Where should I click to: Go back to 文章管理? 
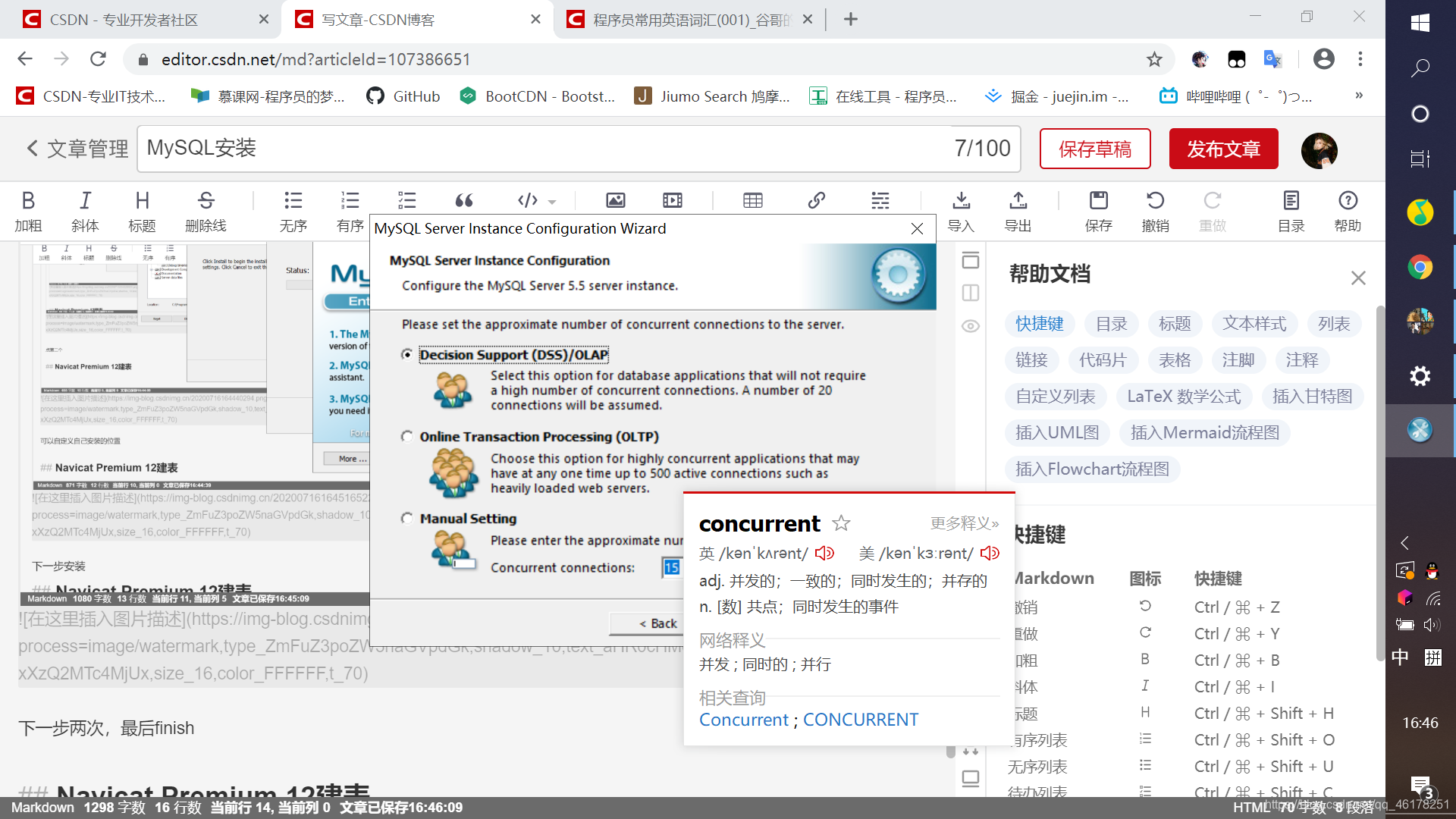pos(77,149)
